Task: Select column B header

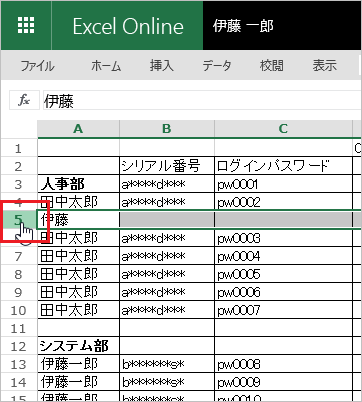Action: click(x=167, y=129)
